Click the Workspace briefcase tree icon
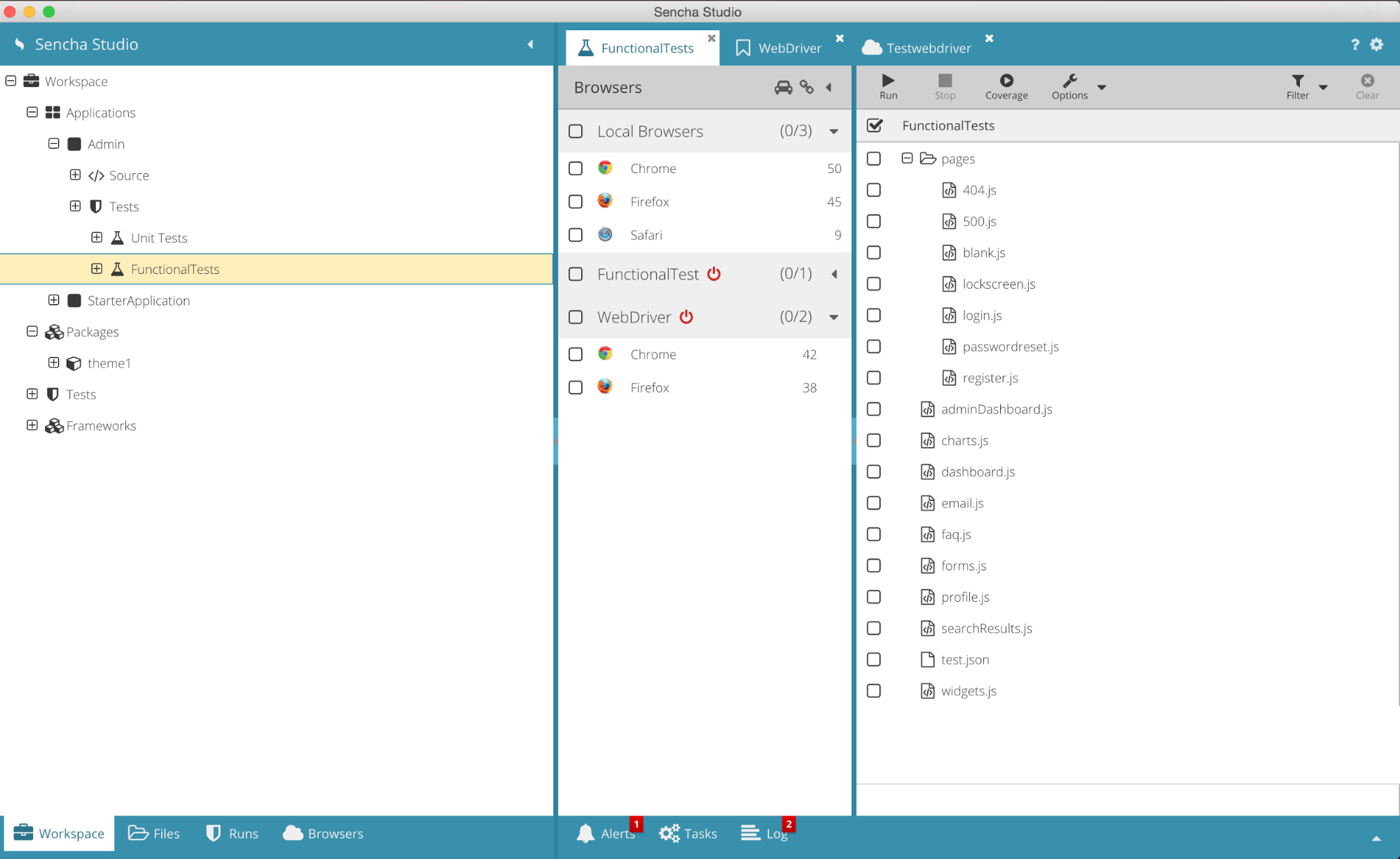The height and width of the screenshot is (859, 1400). pos(31,81)
